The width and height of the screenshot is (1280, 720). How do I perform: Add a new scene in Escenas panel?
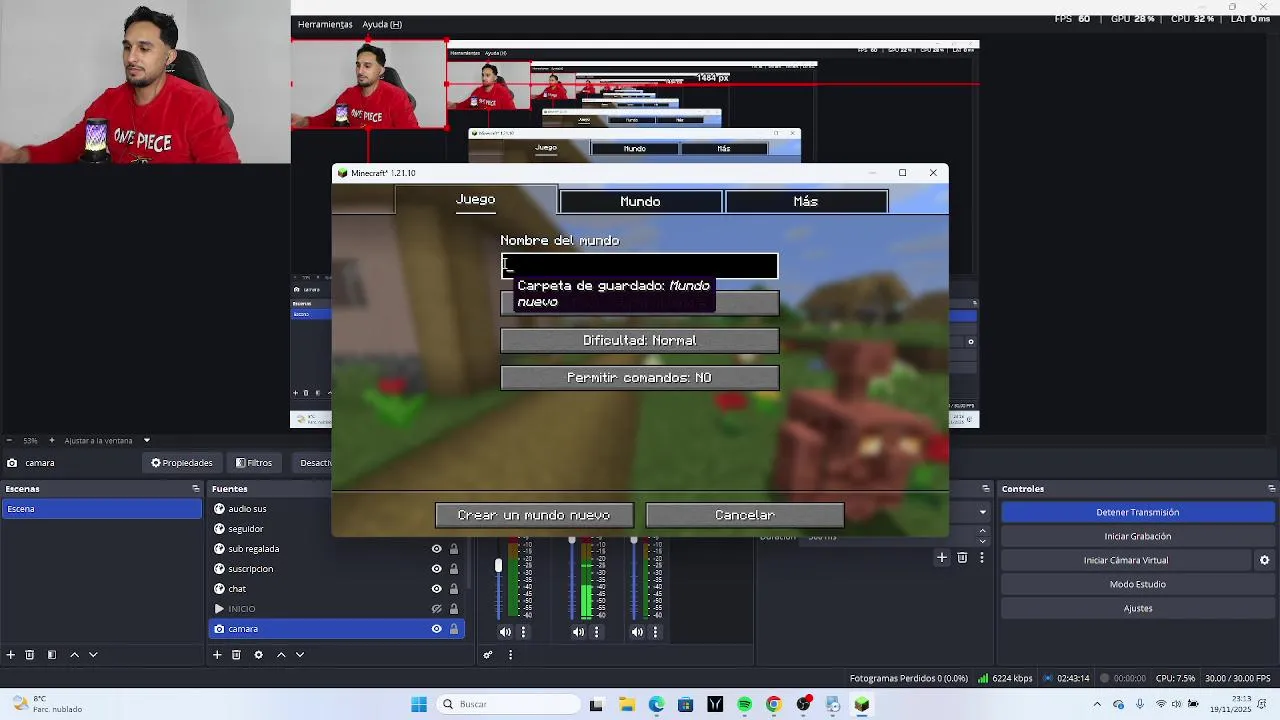[10, 655]
